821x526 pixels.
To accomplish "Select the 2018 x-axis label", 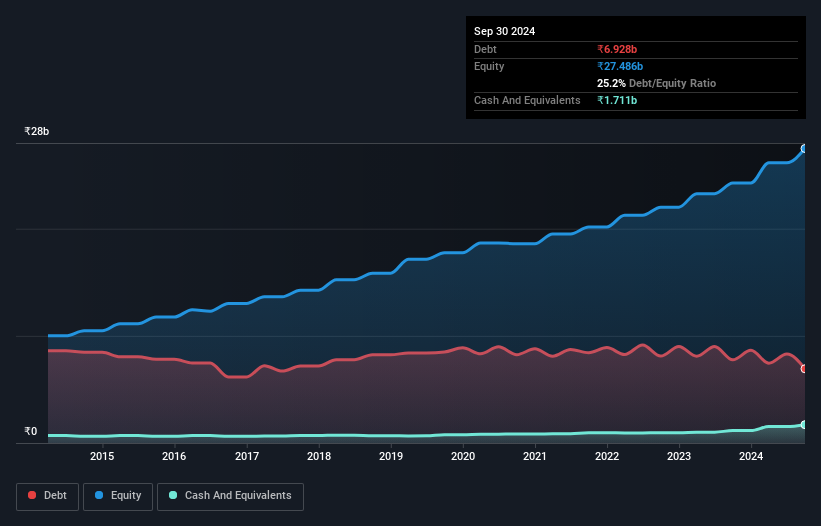I will pos(319,456).
